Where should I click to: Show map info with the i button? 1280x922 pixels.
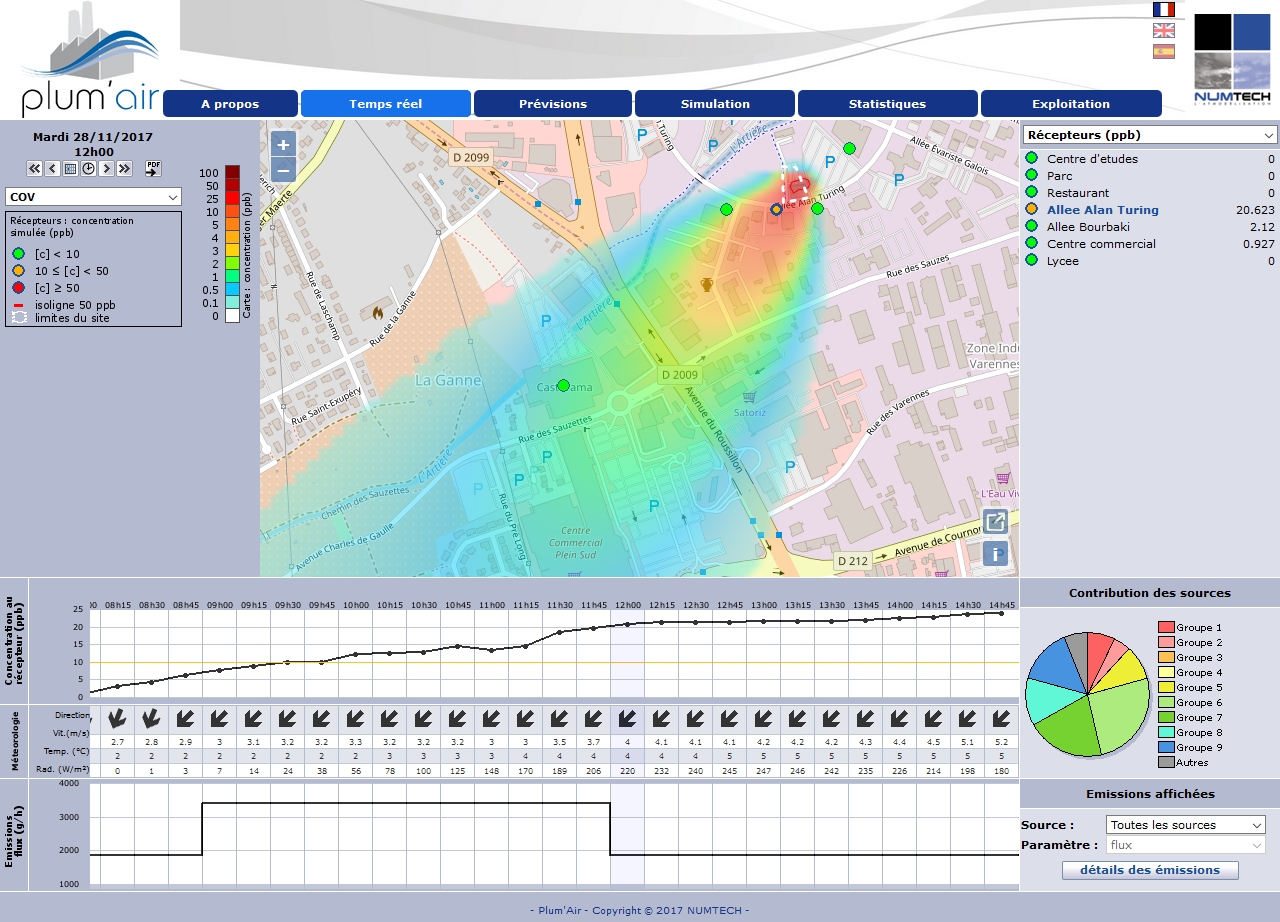point(995,554)
